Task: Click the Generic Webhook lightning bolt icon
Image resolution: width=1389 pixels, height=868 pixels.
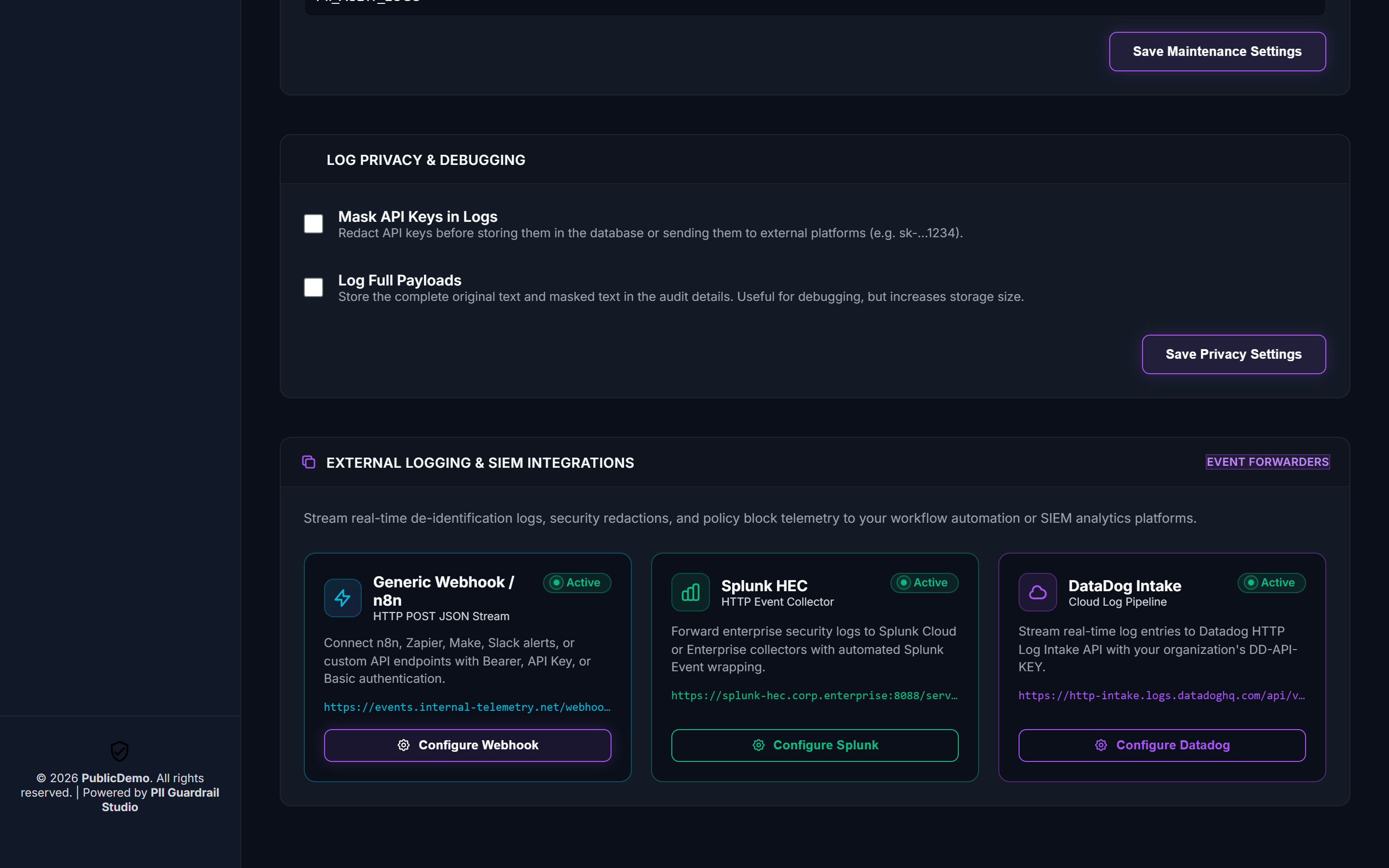Action: (342, 597)
